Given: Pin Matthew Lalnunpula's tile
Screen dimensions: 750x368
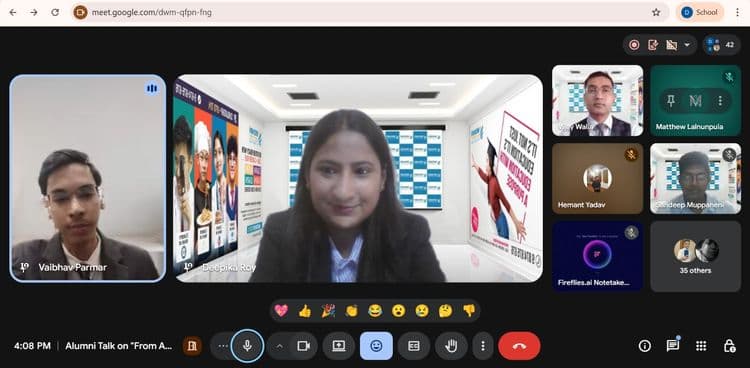Looking at the screenshot, I should tap(671, 101).
